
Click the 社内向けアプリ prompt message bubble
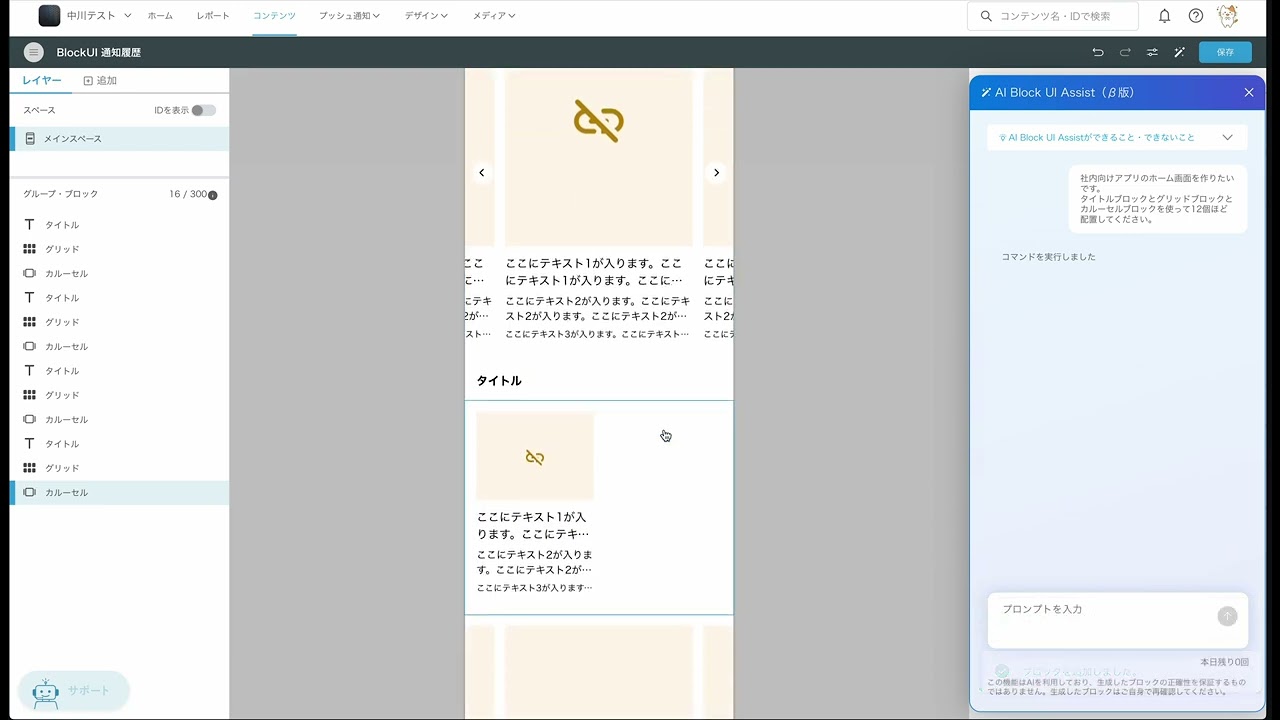[1158, 199]
